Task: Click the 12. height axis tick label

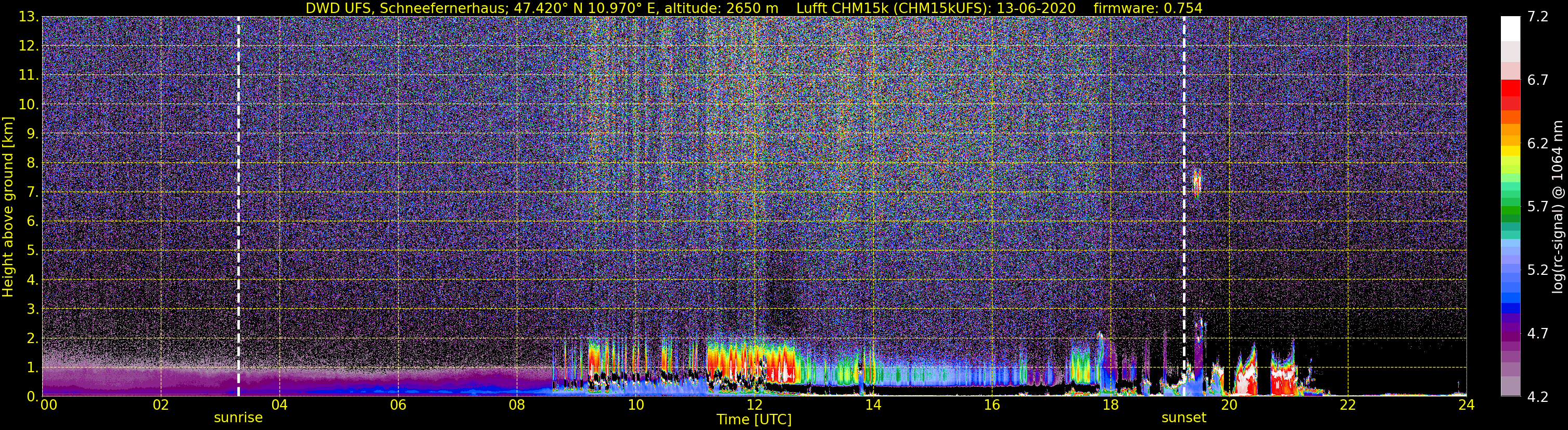Action: tap(29, 46)
